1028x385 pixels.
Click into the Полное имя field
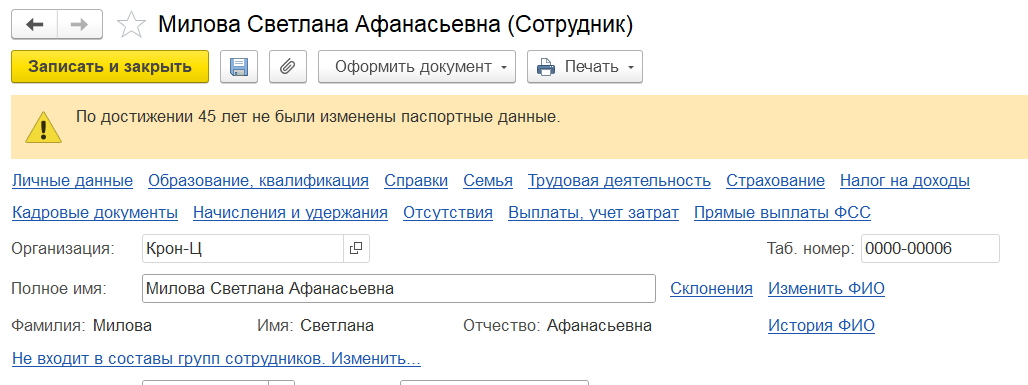(x=399, y=289)
